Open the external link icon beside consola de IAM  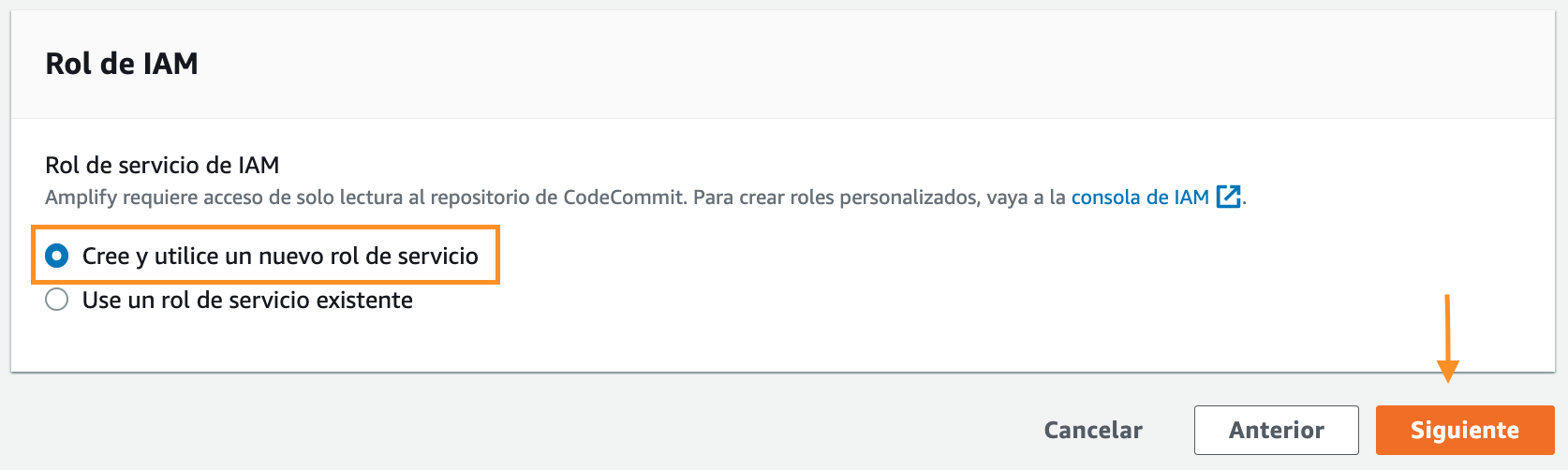1228,197
